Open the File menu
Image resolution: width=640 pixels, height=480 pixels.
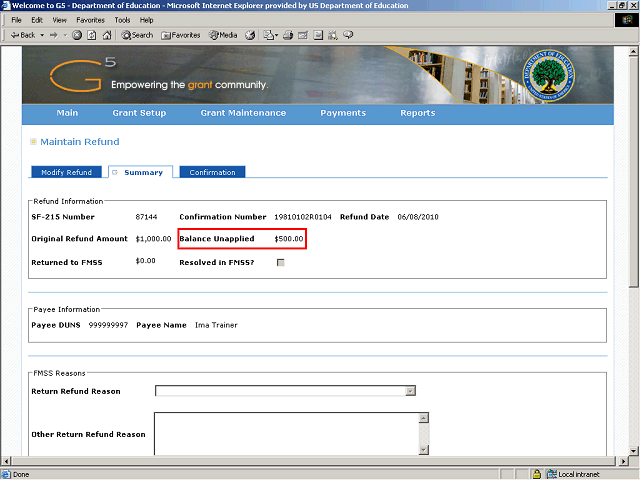[x=16, y=20]
